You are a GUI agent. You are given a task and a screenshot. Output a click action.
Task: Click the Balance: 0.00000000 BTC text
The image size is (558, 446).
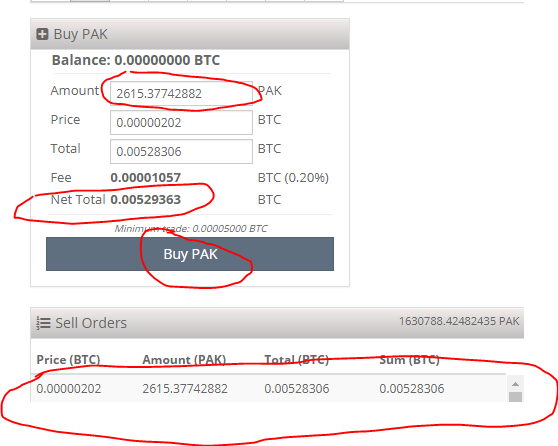tap(136, 60)
